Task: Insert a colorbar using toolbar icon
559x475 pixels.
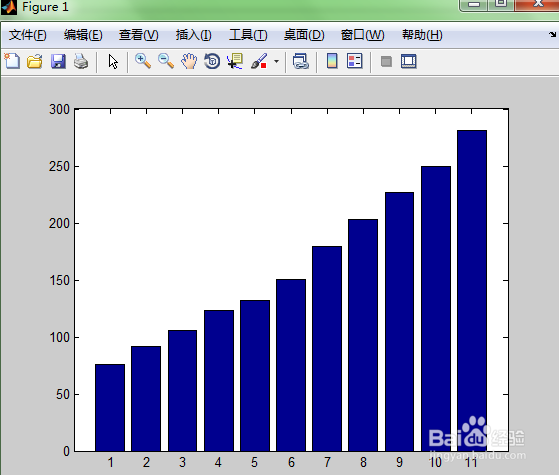Action: pos(332,61)
